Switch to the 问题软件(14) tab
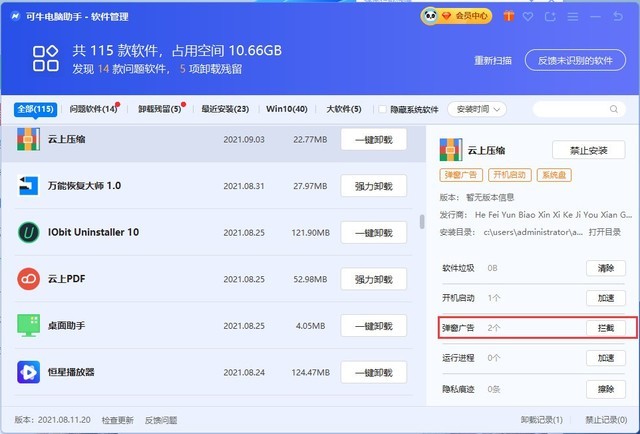This screenshot has width=640, height=434. (x=93, y=109)
